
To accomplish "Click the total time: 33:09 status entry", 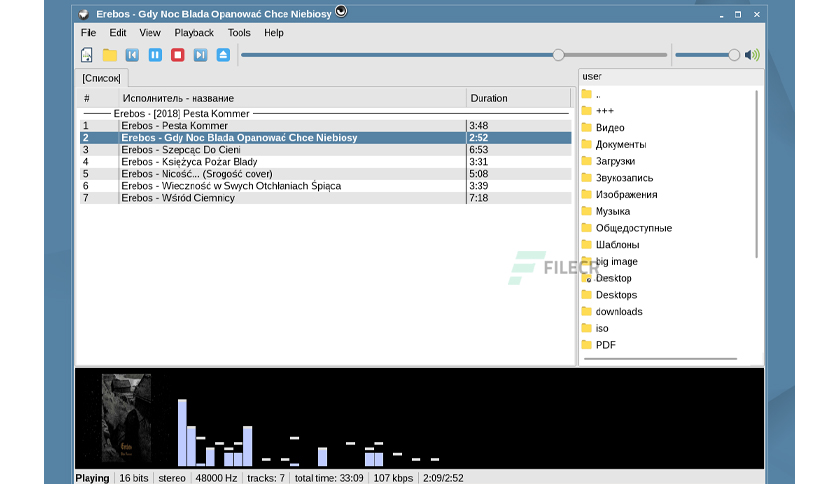I will tap(329, 478).
